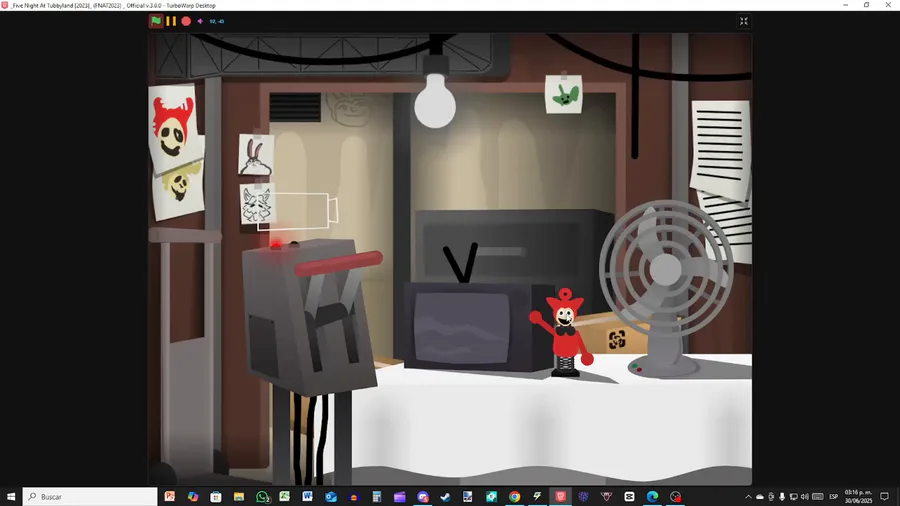Viewport: 900px width, 506px height.
Task: Open Microsoft Edge from the taskbar
Action: [x=652, y=496]
